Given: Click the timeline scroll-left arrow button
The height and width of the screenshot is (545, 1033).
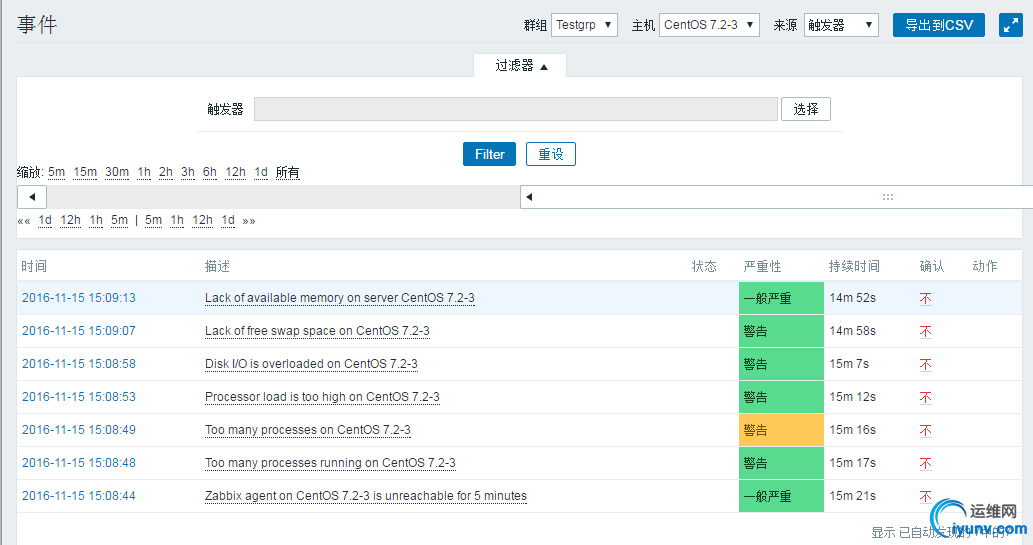Looking at the screenshot, I should (x=32, y=197).
